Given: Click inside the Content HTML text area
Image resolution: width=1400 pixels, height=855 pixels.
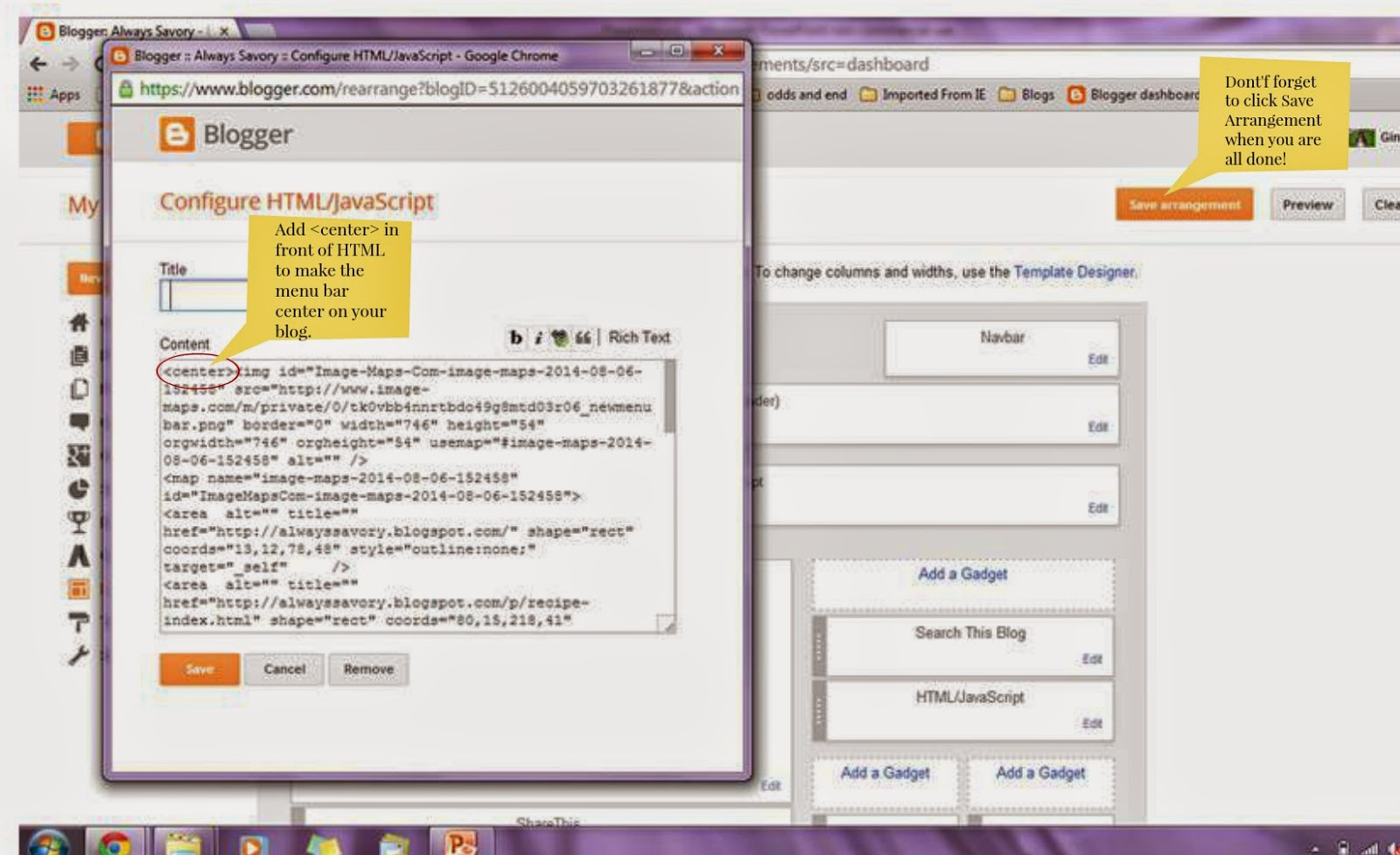Looking at the screenshot, I should pyautogui.click(x=411, y=496).
